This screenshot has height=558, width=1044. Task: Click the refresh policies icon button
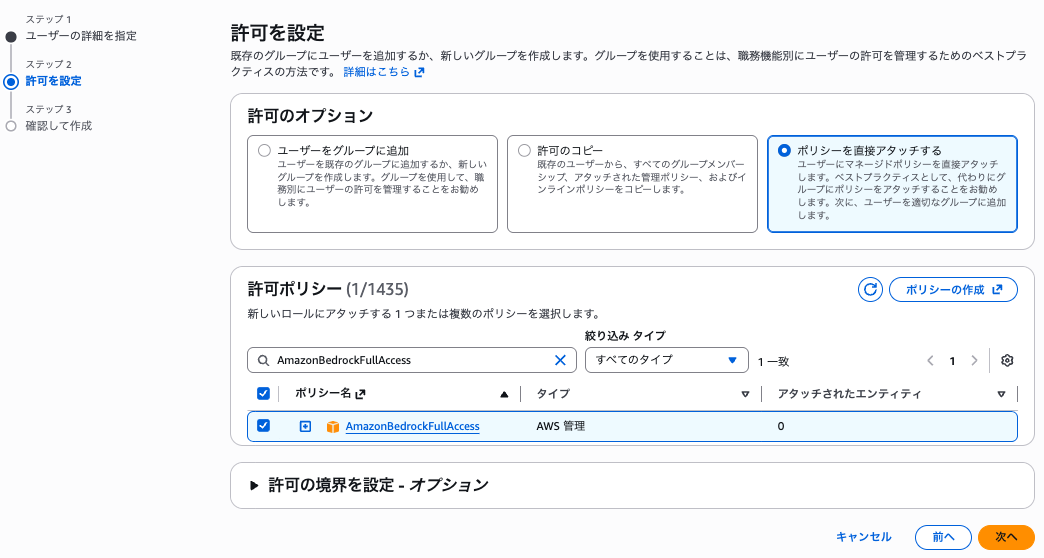(x=870, y=290)
